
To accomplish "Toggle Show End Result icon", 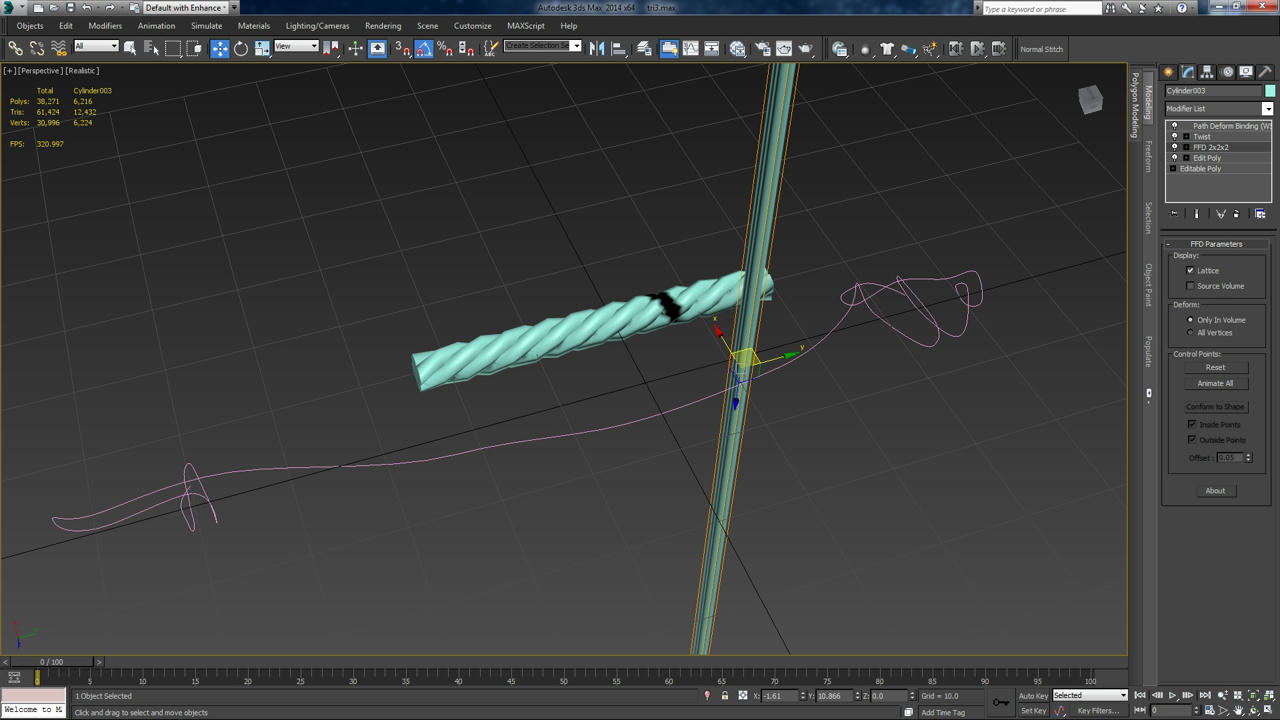I will (1196, 214).
